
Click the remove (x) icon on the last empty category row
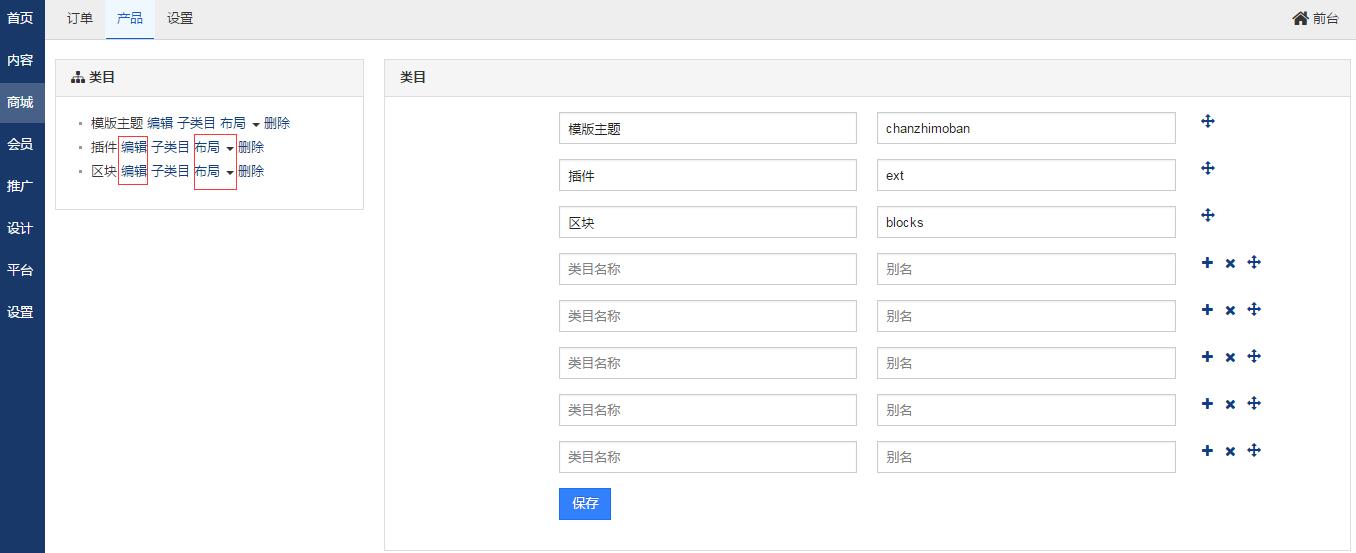(1230, 452)
